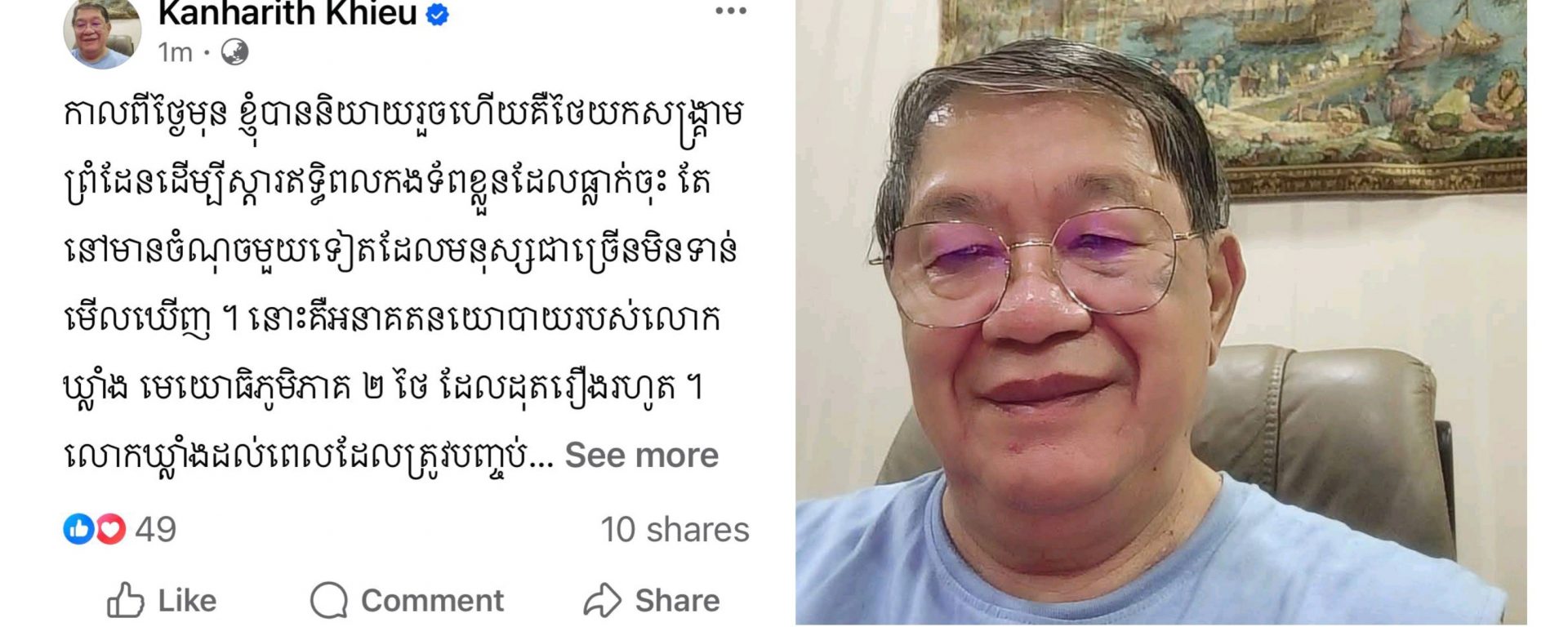Click the Like button label
Screen dimensions: 1568x627
point(187,601)
